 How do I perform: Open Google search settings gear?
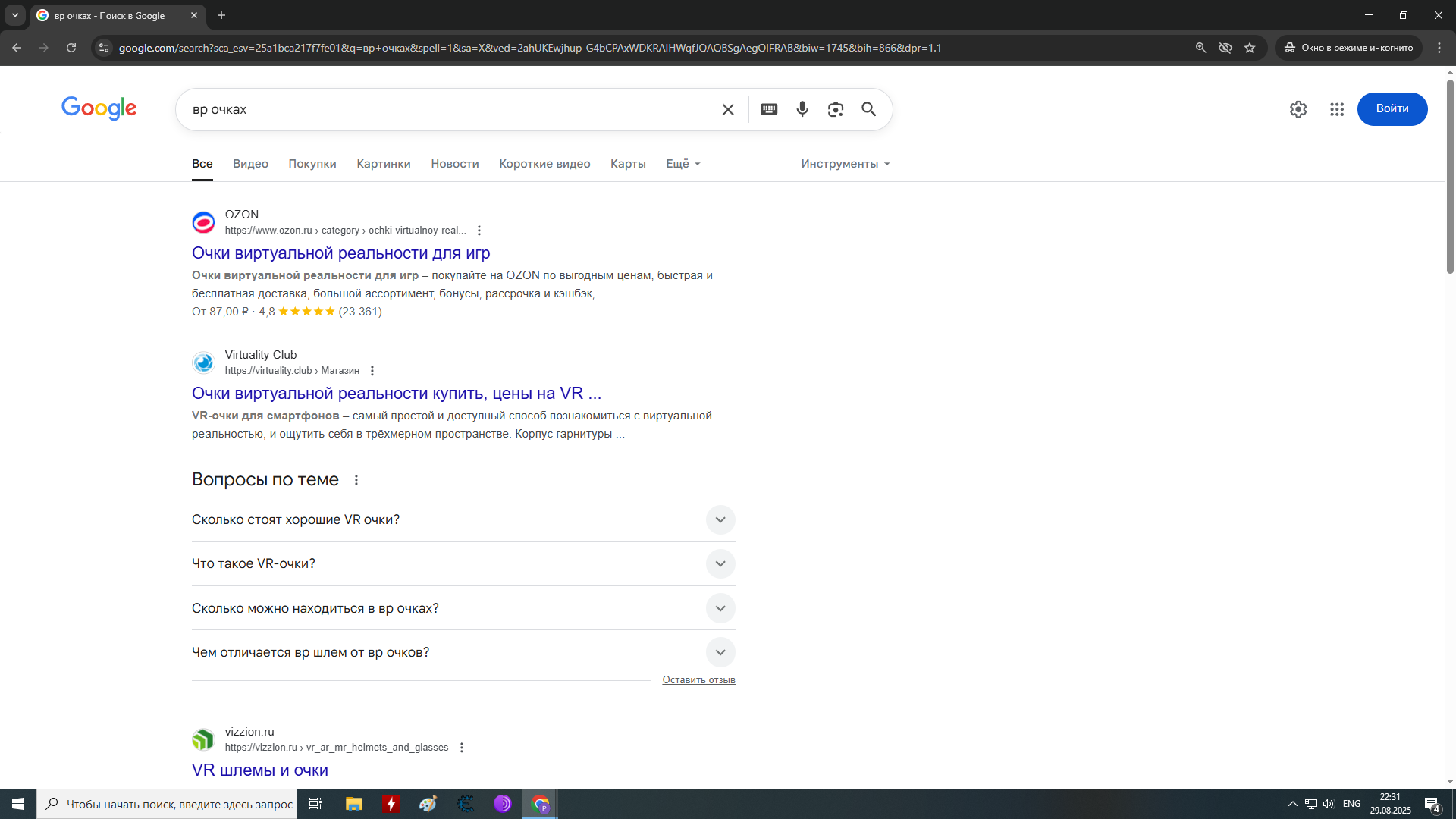click(x=1298, y=109)
